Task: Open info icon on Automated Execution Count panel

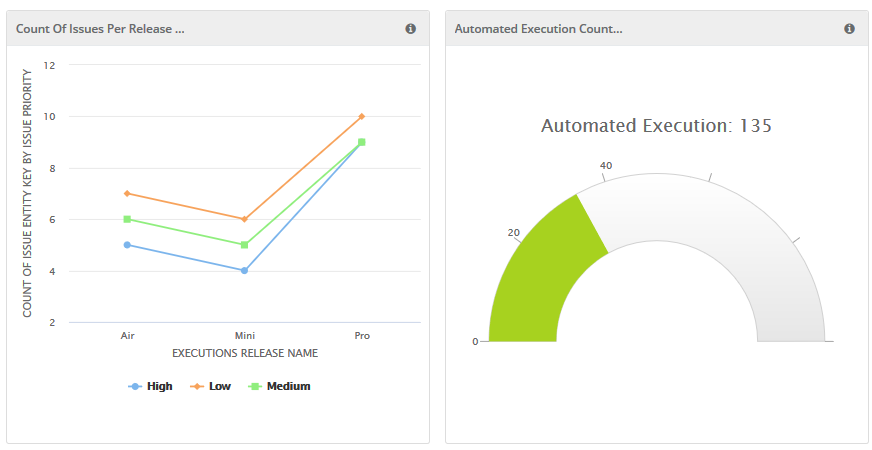Action: coord(849,29)
